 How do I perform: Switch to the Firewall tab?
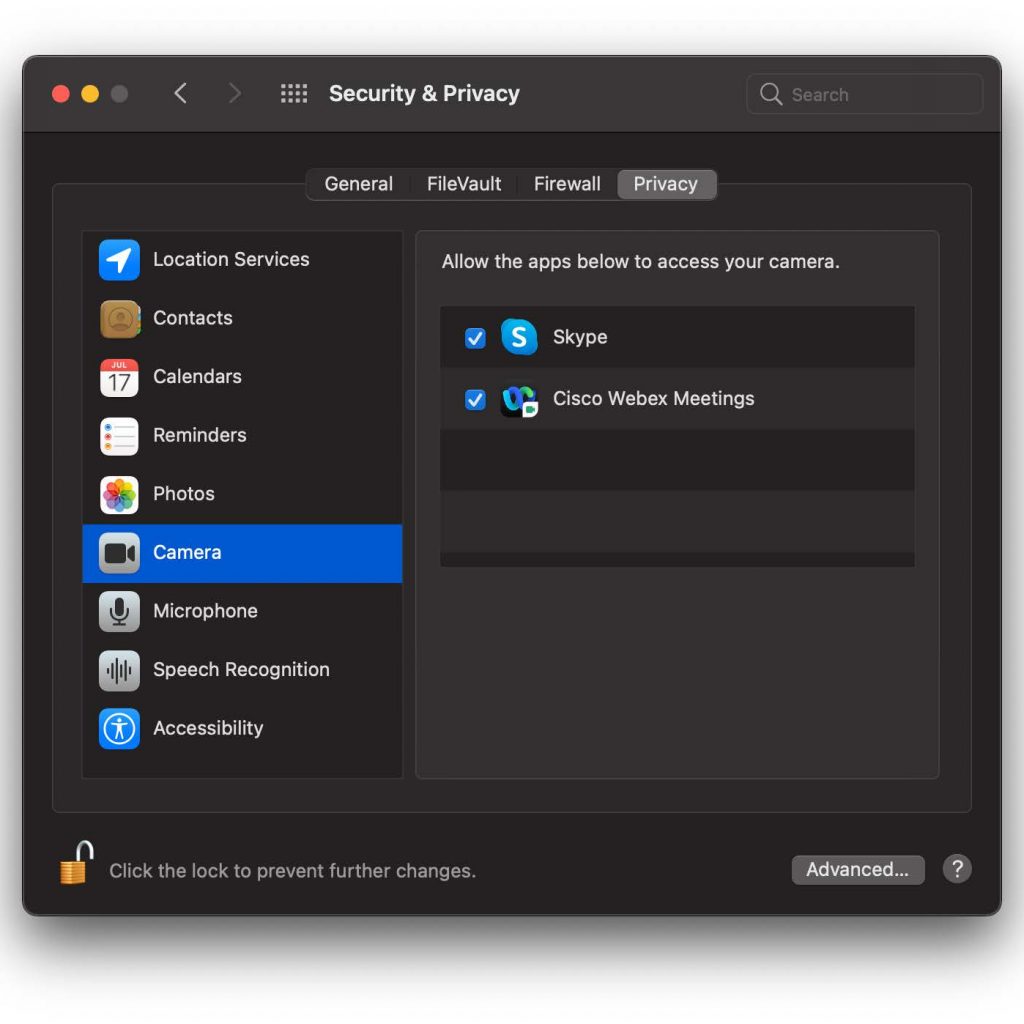pyautogui.click(x=567, y=184)
